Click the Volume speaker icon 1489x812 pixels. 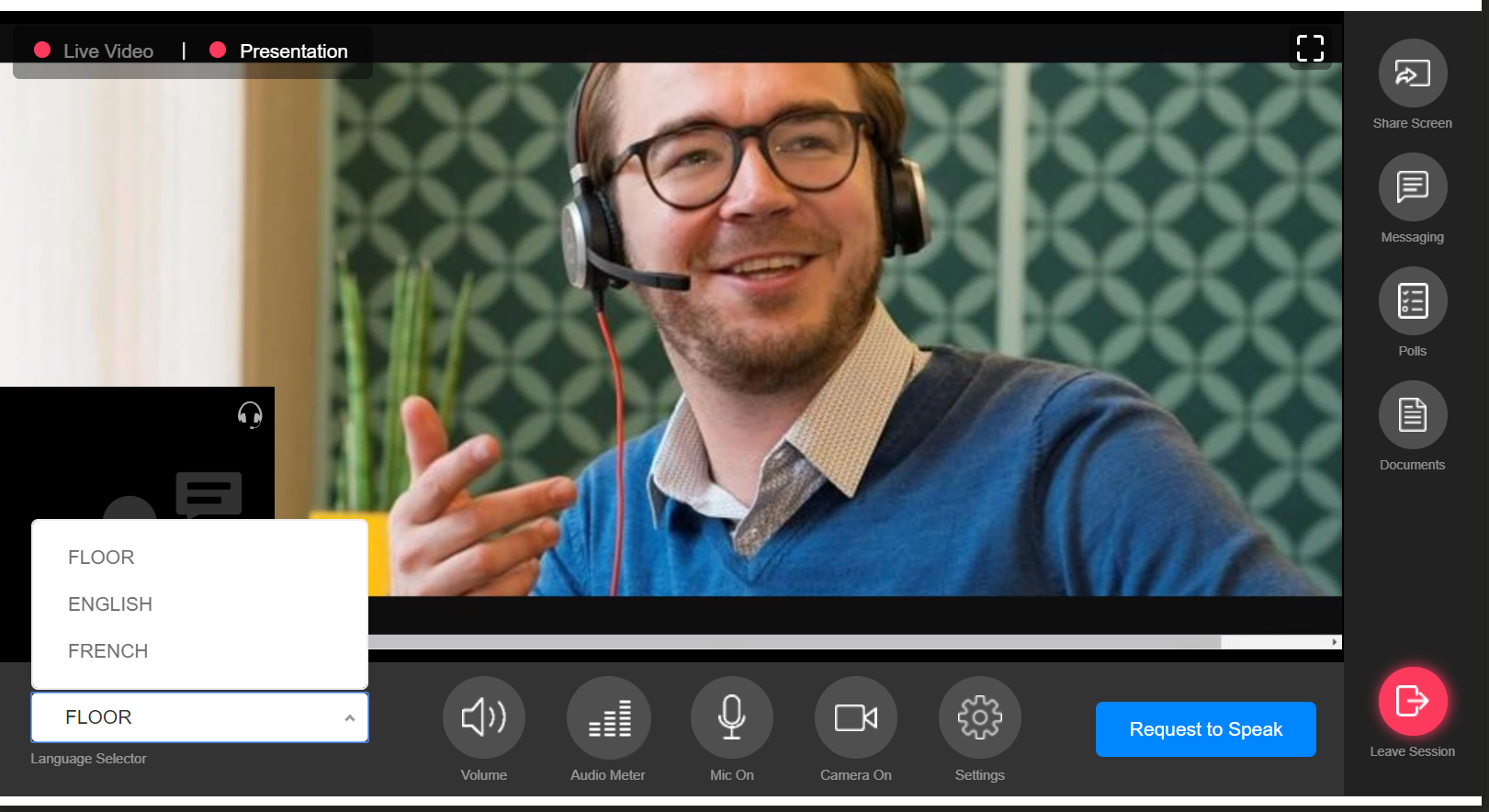coord(484,717)
